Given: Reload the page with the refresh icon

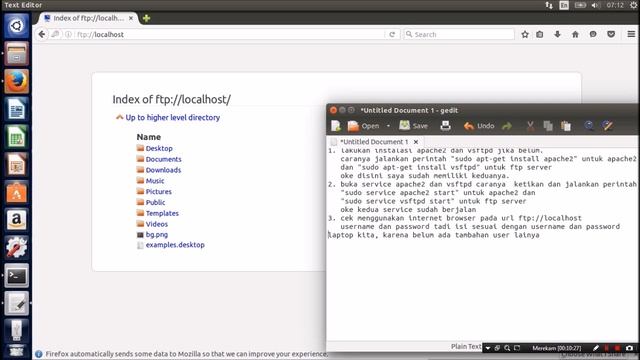Looking at the screenshot, I should (392, 34).
